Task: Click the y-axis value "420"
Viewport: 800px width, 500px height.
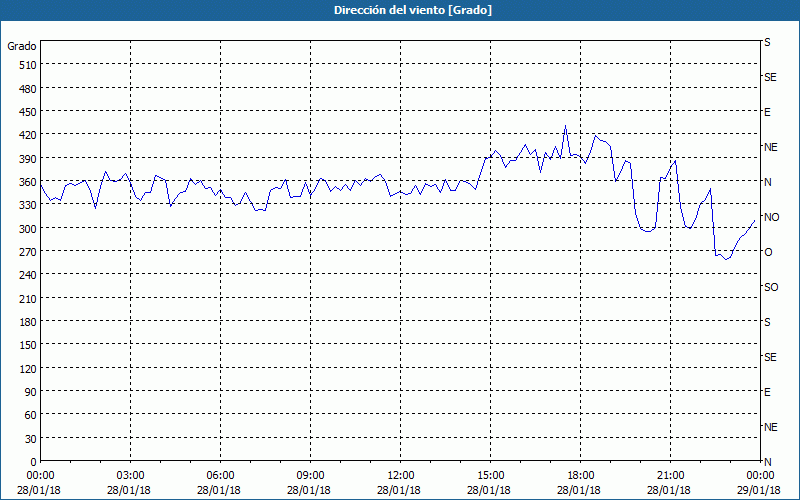Action: pyautogui.click(x=28, y=135)
